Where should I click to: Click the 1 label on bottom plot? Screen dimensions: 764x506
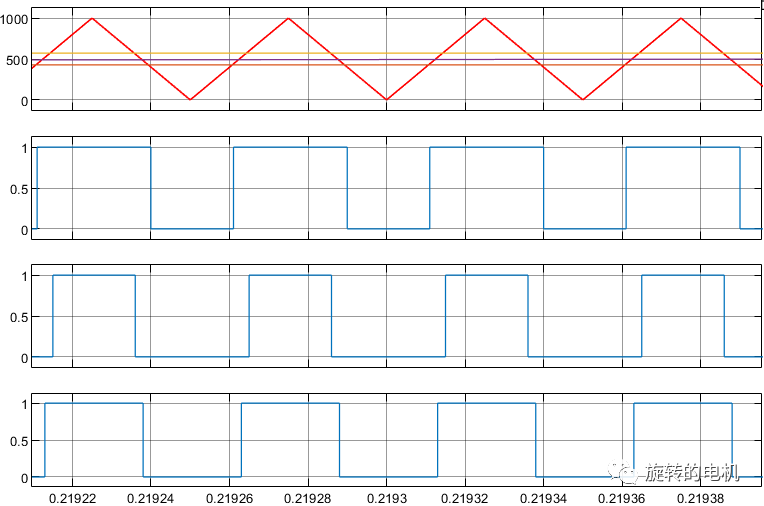click(25, 404)
